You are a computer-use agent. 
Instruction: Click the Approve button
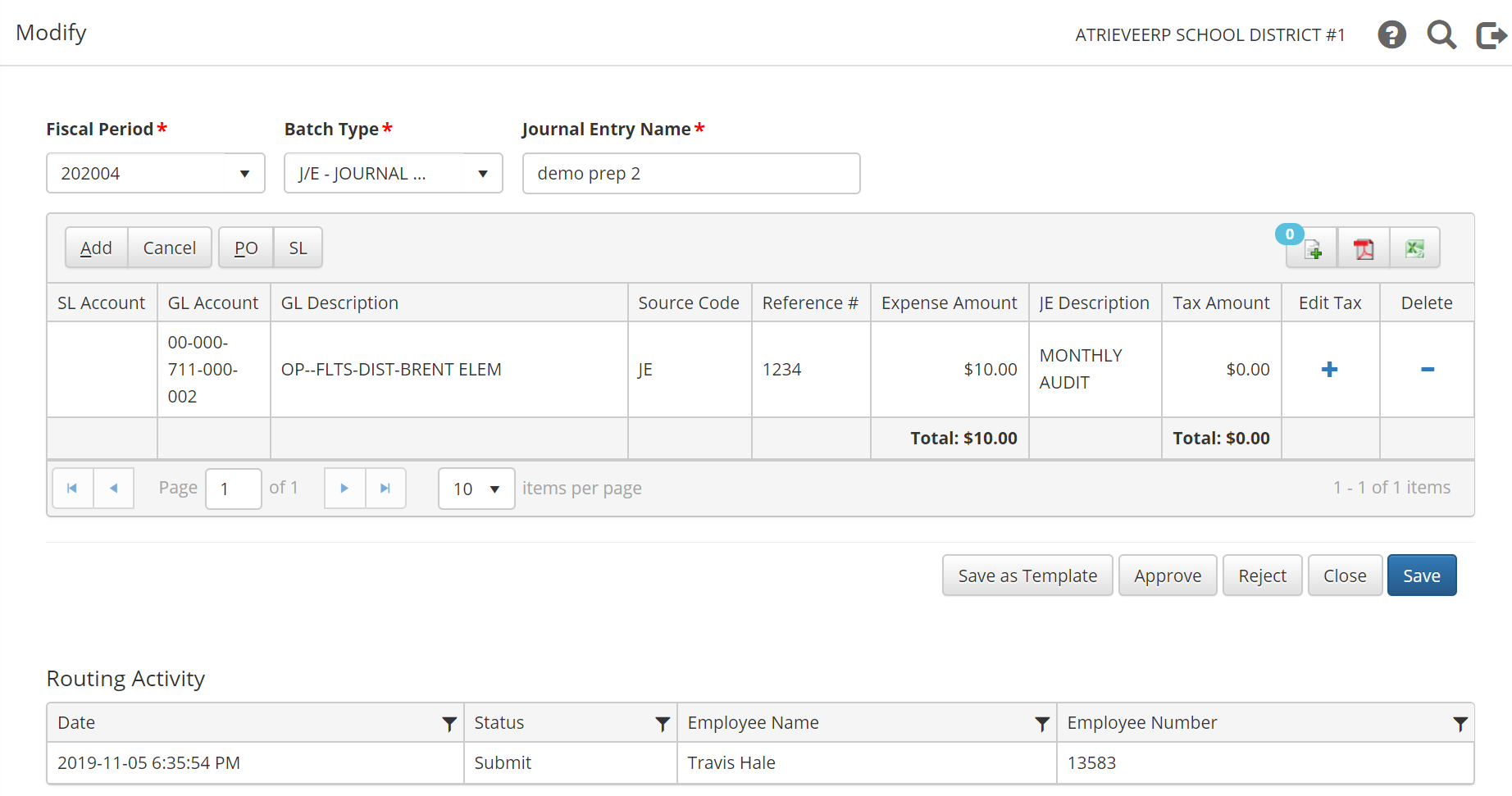click(1167, 575)
